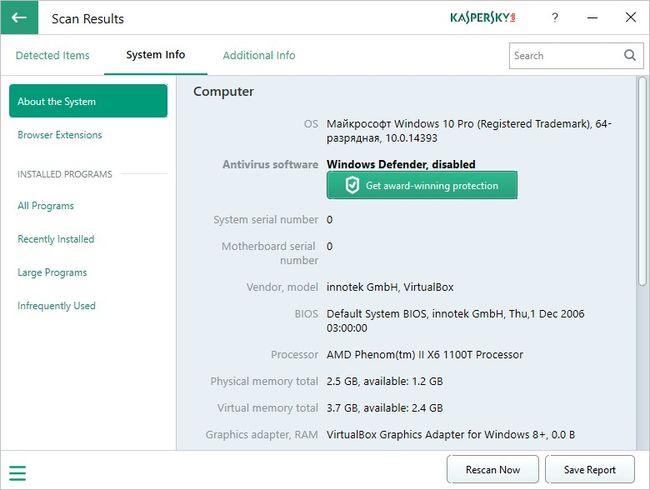Click 'AMD Phenom(tm) II X6 1100T Processor' value

click(424, 354)
